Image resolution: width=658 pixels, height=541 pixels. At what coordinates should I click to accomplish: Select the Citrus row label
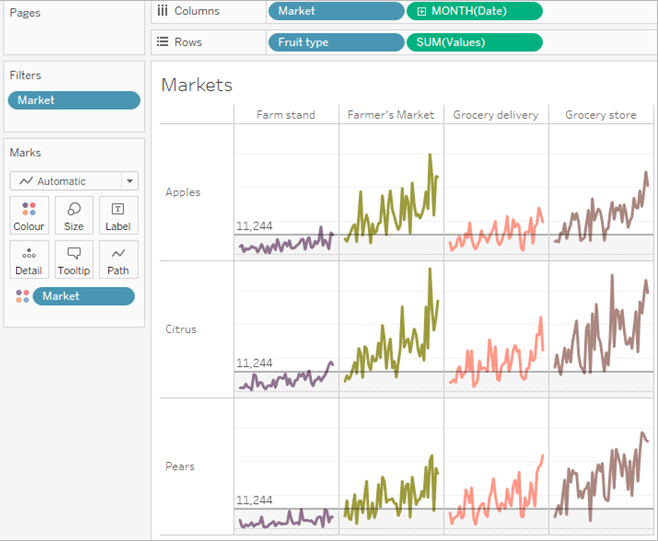point(181,329)
